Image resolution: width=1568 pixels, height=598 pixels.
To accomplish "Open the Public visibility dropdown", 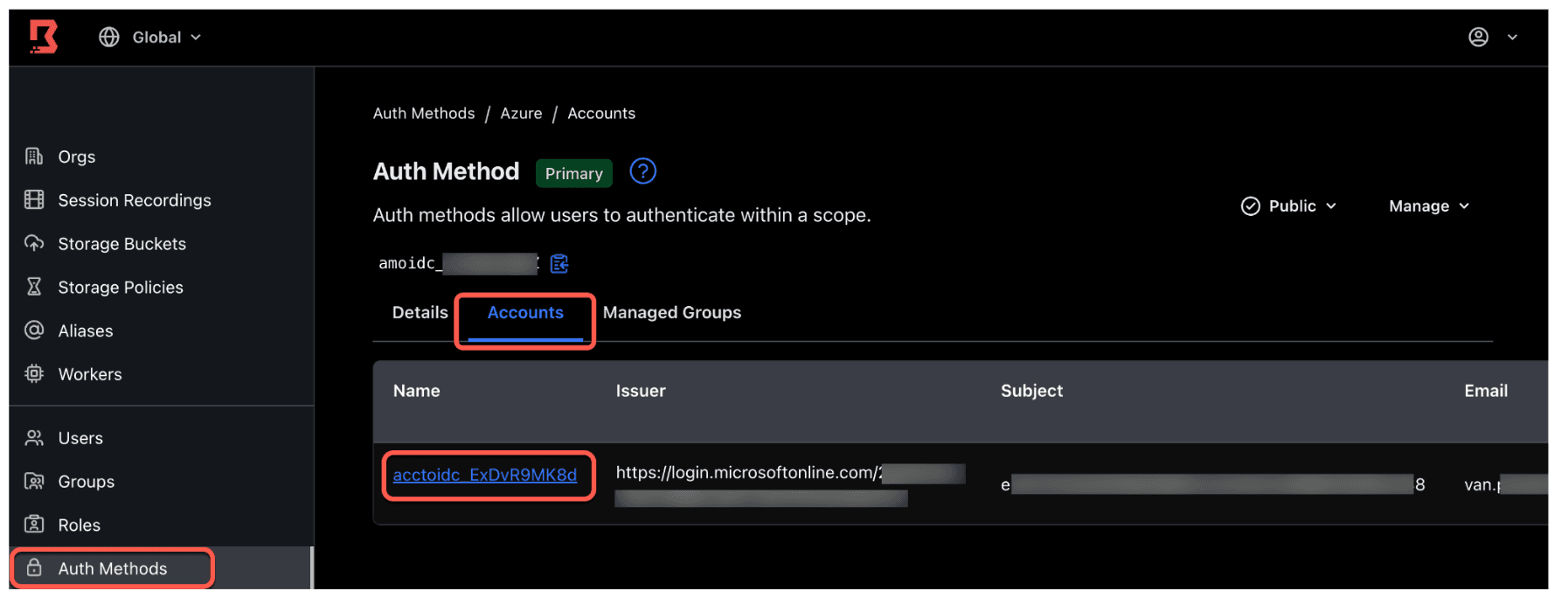I will coord(1289,206).
